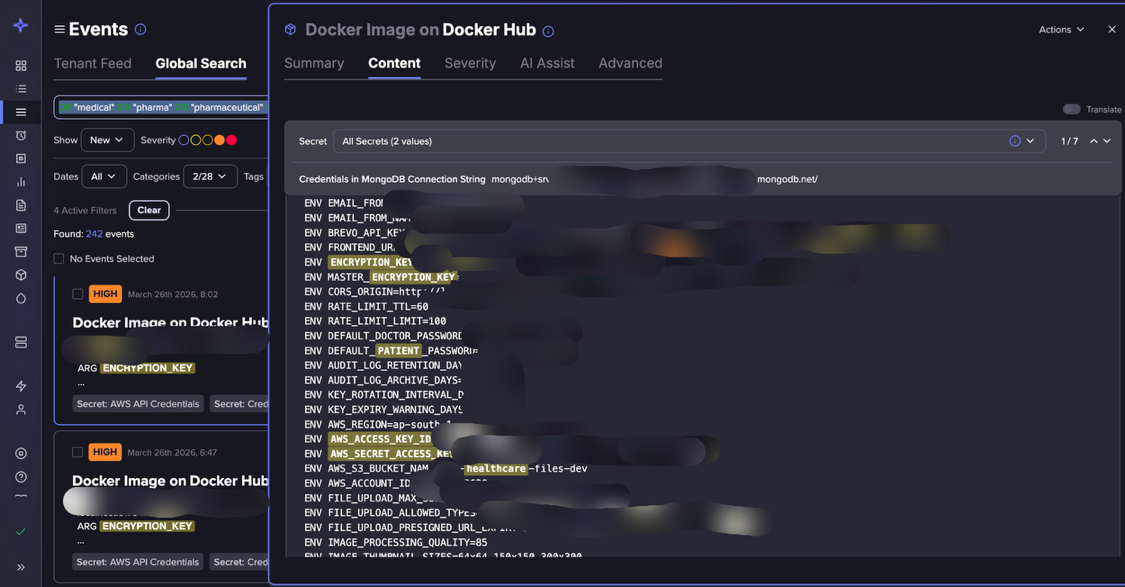Open the document page icon in sidebar

[21, 205]
